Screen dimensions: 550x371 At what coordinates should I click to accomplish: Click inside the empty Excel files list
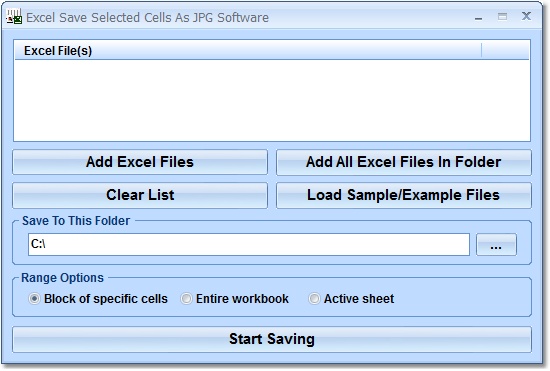coord(272,100)
